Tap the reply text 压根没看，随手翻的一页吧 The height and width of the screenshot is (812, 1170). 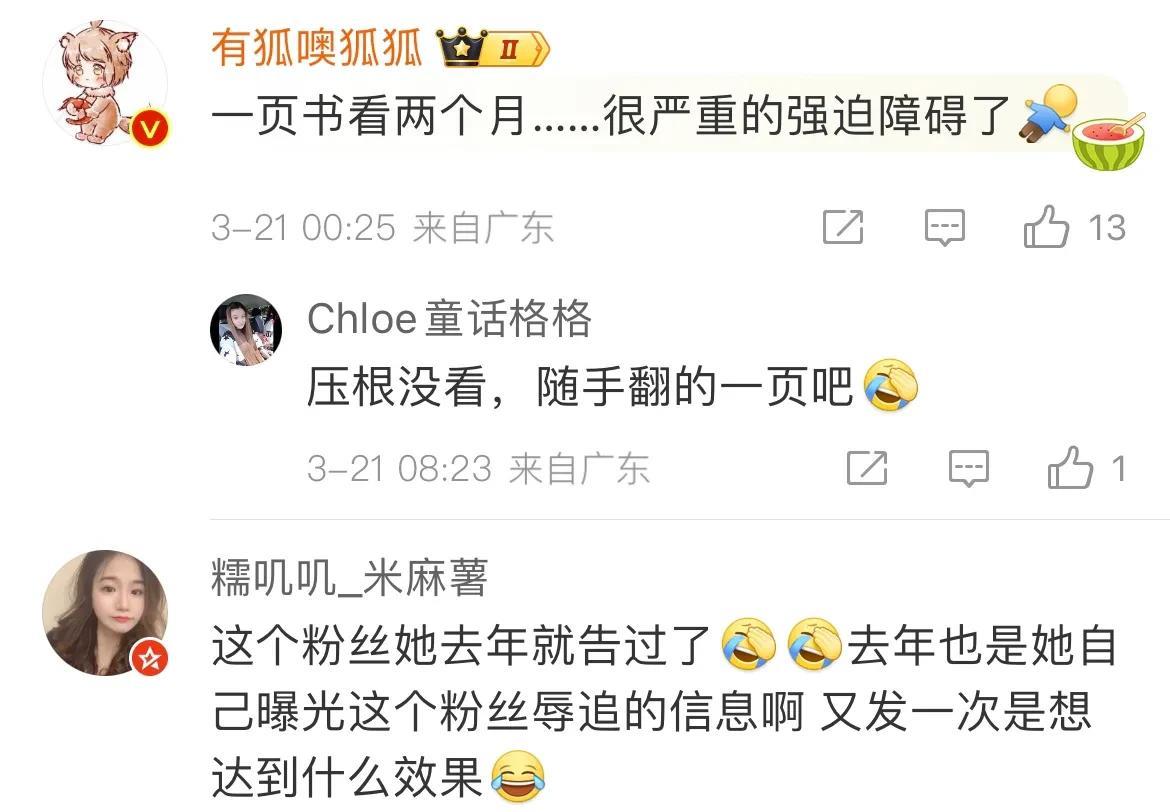tap(580, 386)
